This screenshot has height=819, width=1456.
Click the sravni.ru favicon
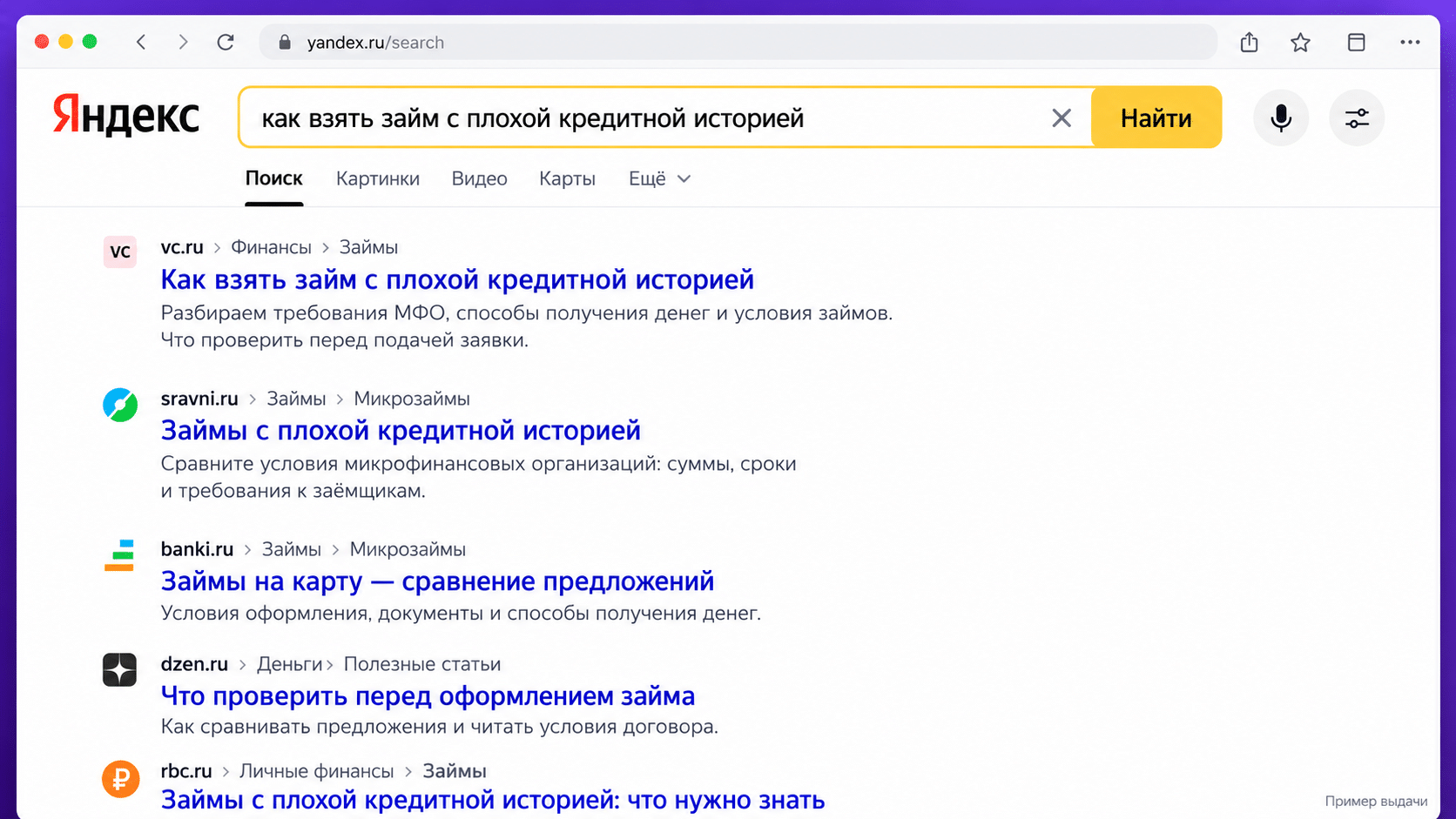click(x=120, y=405)
